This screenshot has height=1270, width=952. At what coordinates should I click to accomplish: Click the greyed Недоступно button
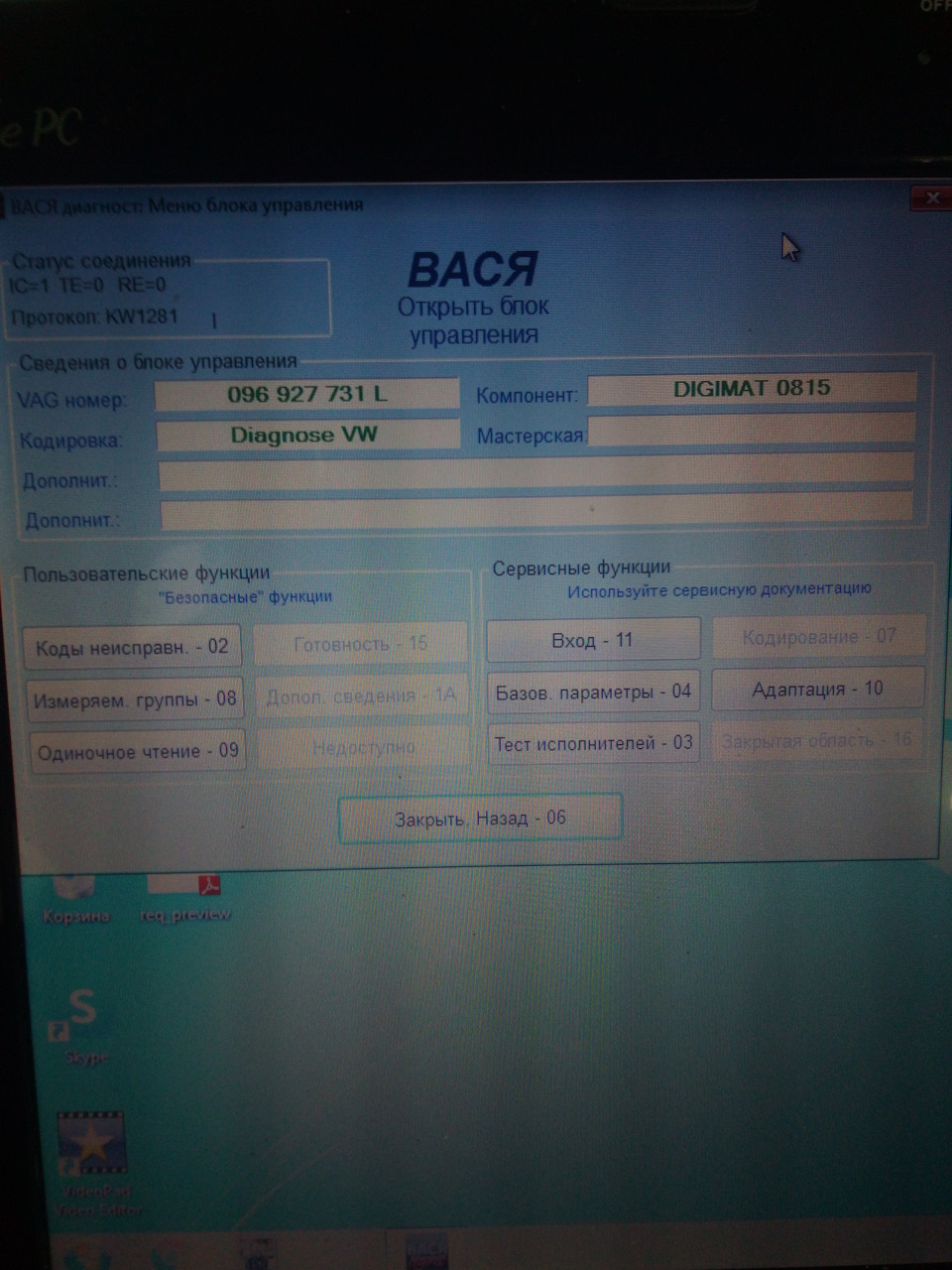click(363, 747)
